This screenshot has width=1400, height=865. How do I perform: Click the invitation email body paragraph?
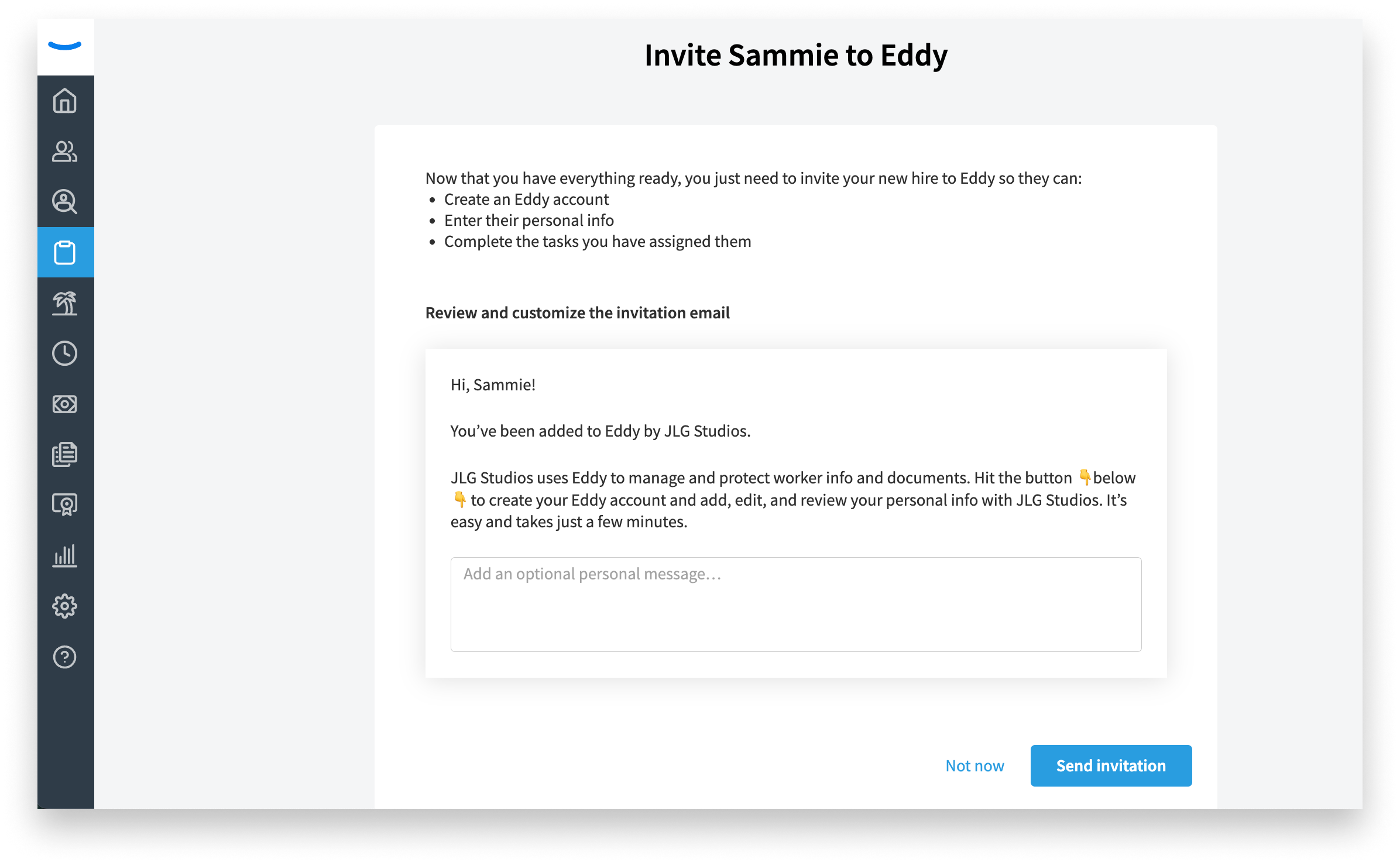pos(793,499)
